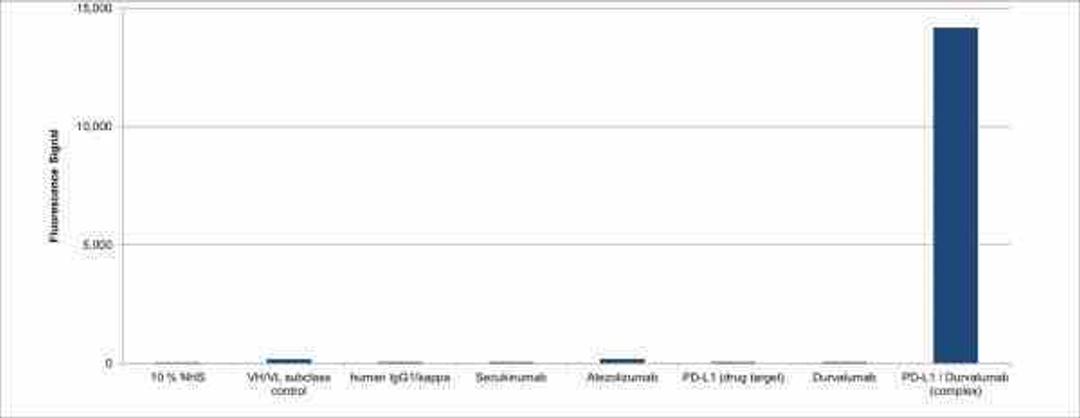1080x418 pixels.
Task: Click the 'PD-L1 / Durvalumab (complex)' axis label
Action: tap(955, 384)
